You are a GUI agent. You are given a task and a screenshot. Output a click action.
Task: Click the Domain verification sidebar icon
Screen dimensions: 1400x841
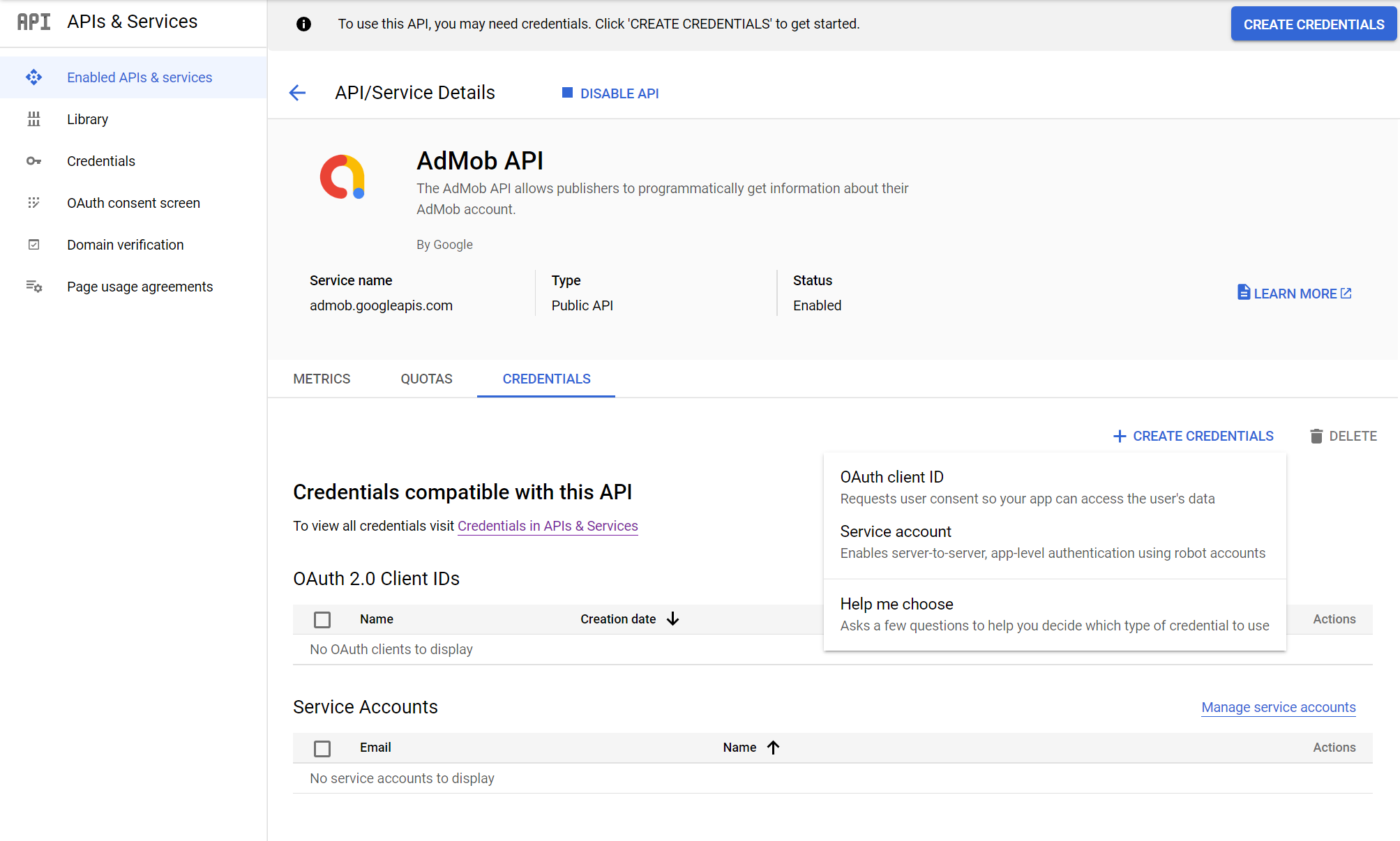point(33,244)
